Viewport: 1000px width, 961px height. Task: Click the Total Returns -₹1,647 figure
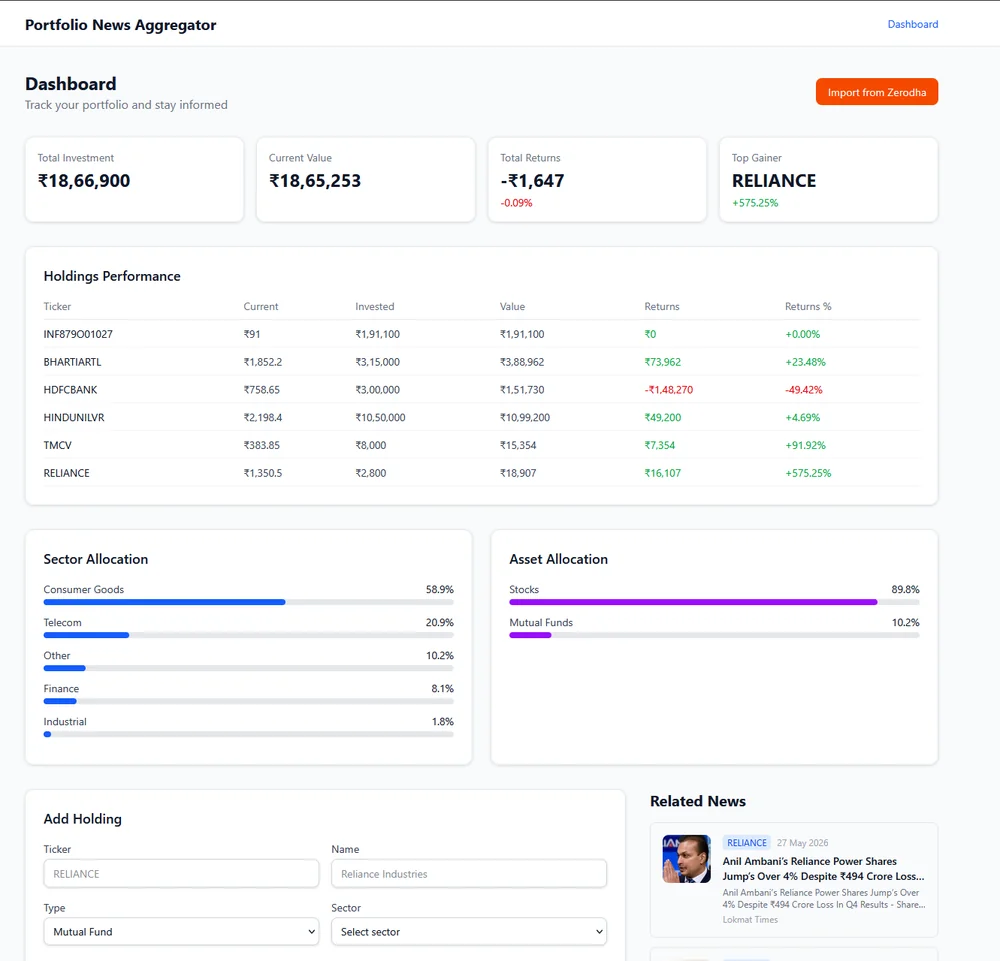click(532, 181)
